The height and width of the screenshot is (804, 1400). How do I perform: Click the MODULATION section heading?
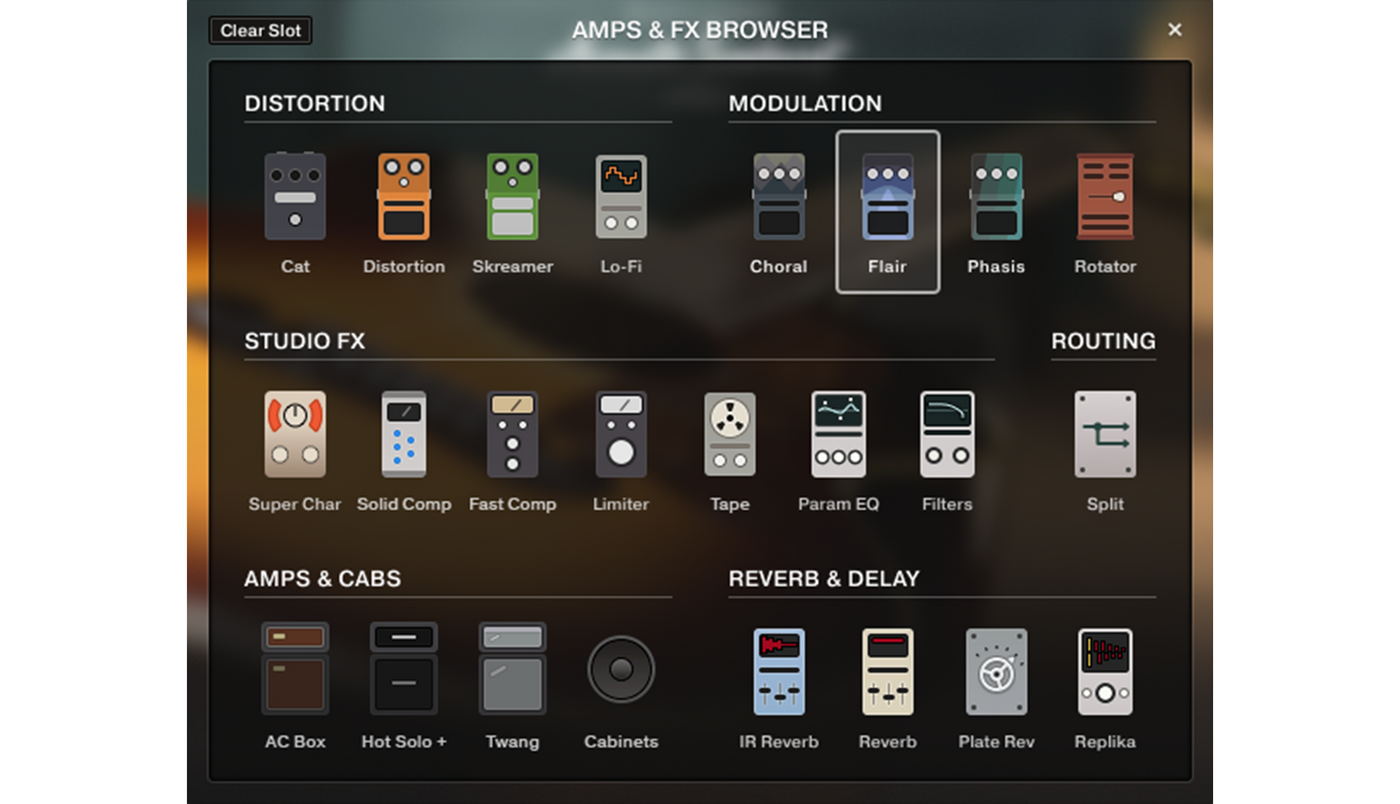pyautogui.click(x=805, y=103)
